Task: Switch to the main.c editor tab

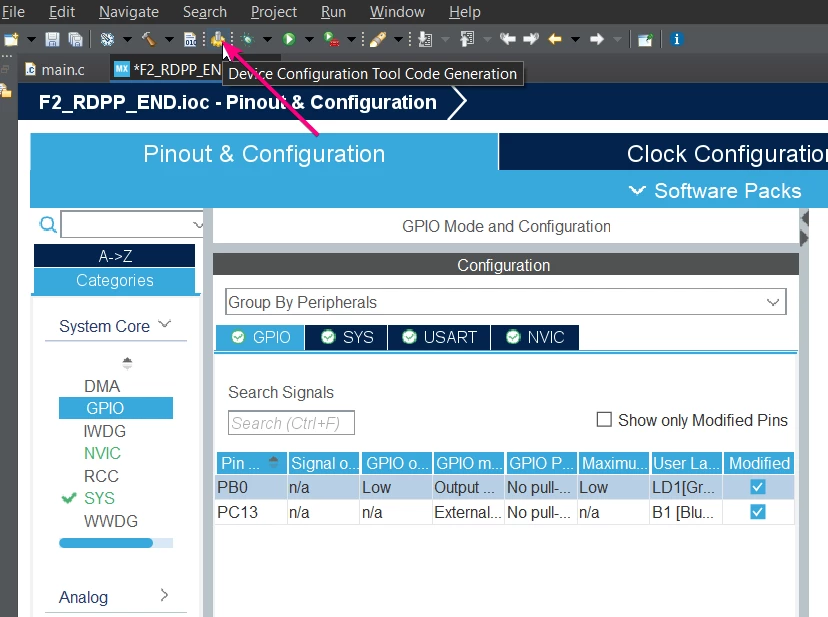Action: click(x=56, y=69)
